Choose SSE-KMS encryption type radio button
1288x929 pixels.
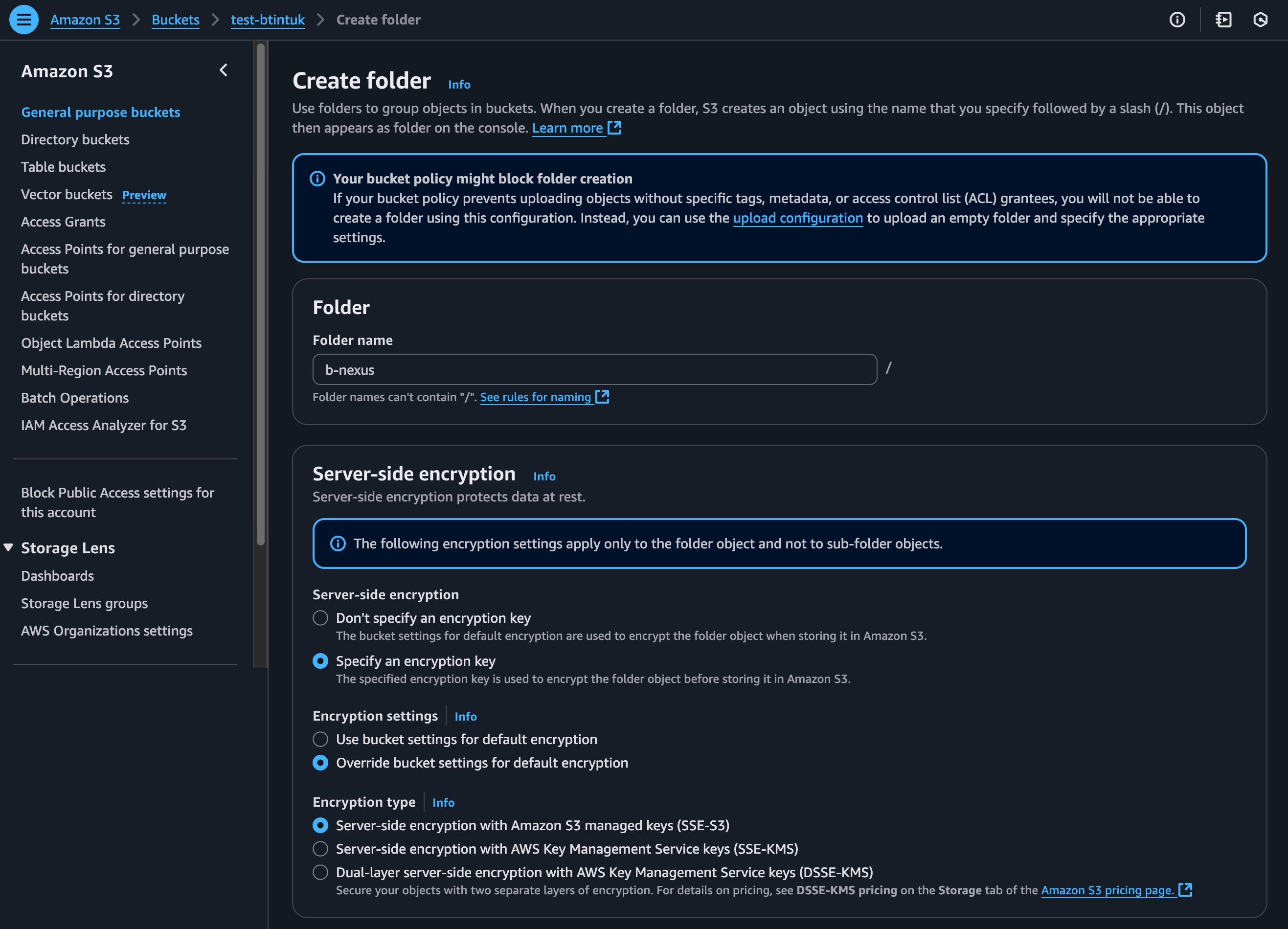[x=320, y=849]
